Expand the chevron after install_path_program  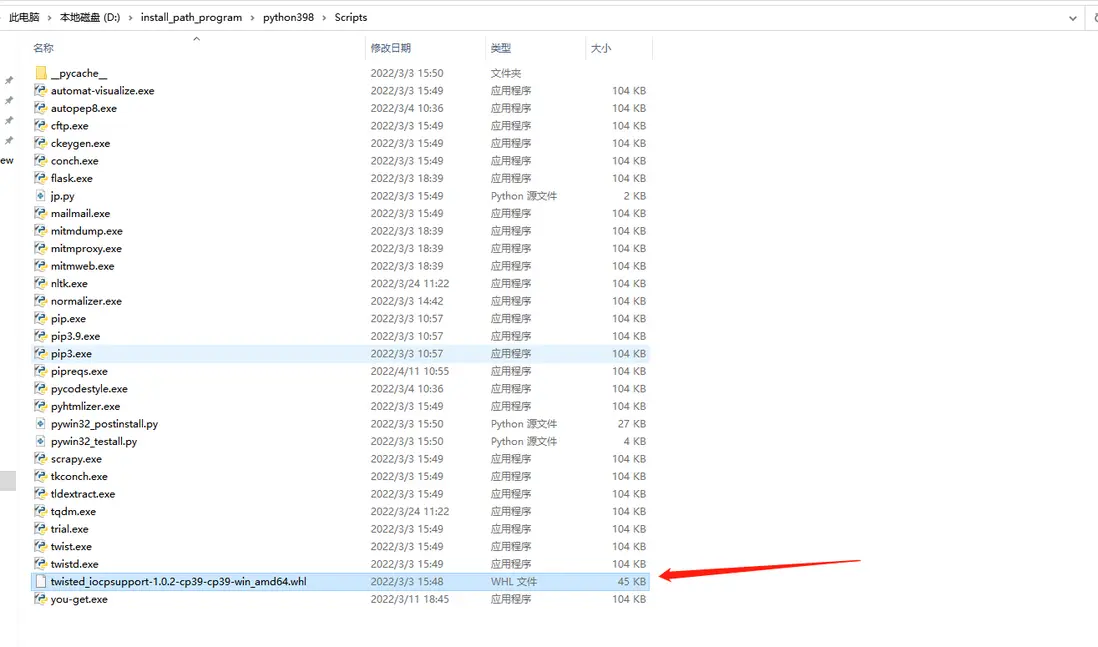(x=252, y=18)
